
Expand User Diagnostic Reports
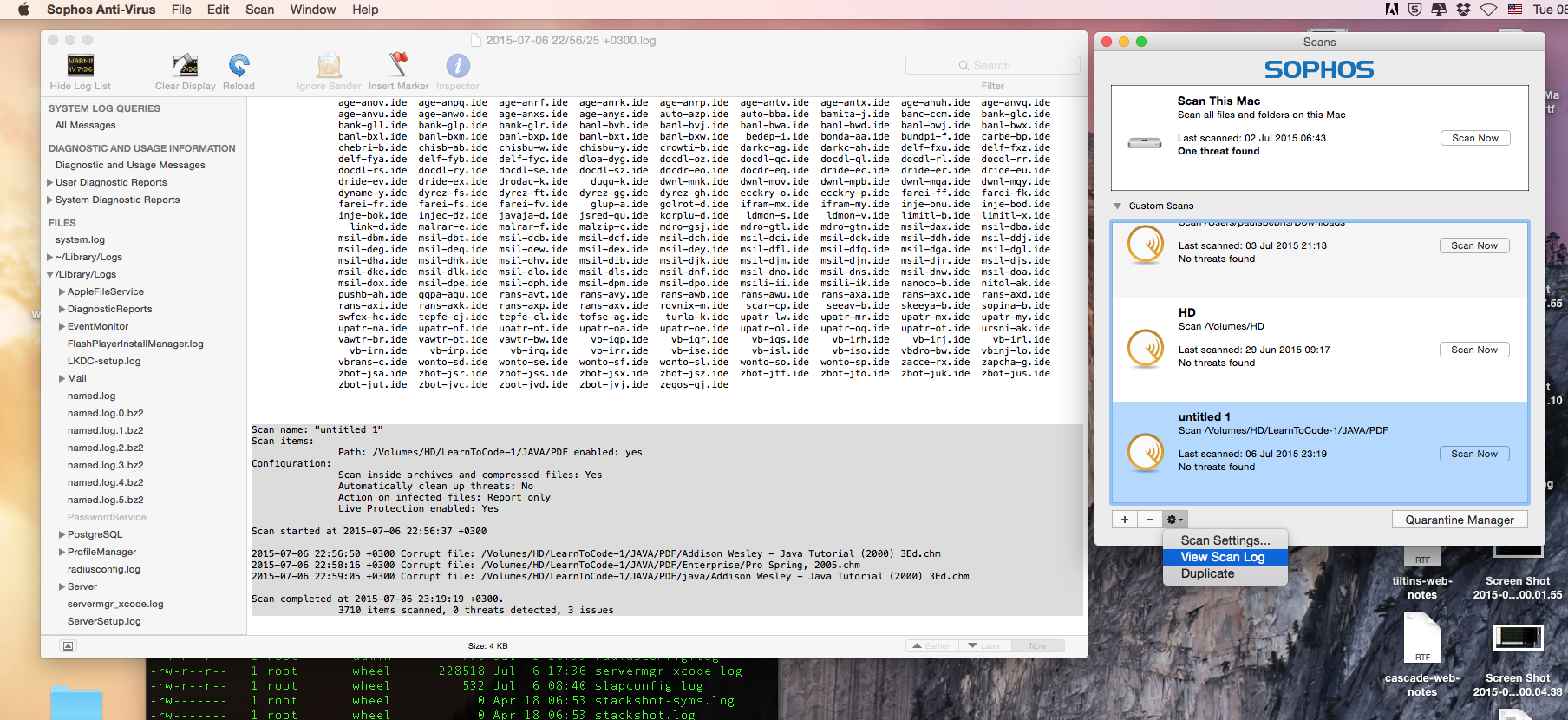click(x=50, y=182)
